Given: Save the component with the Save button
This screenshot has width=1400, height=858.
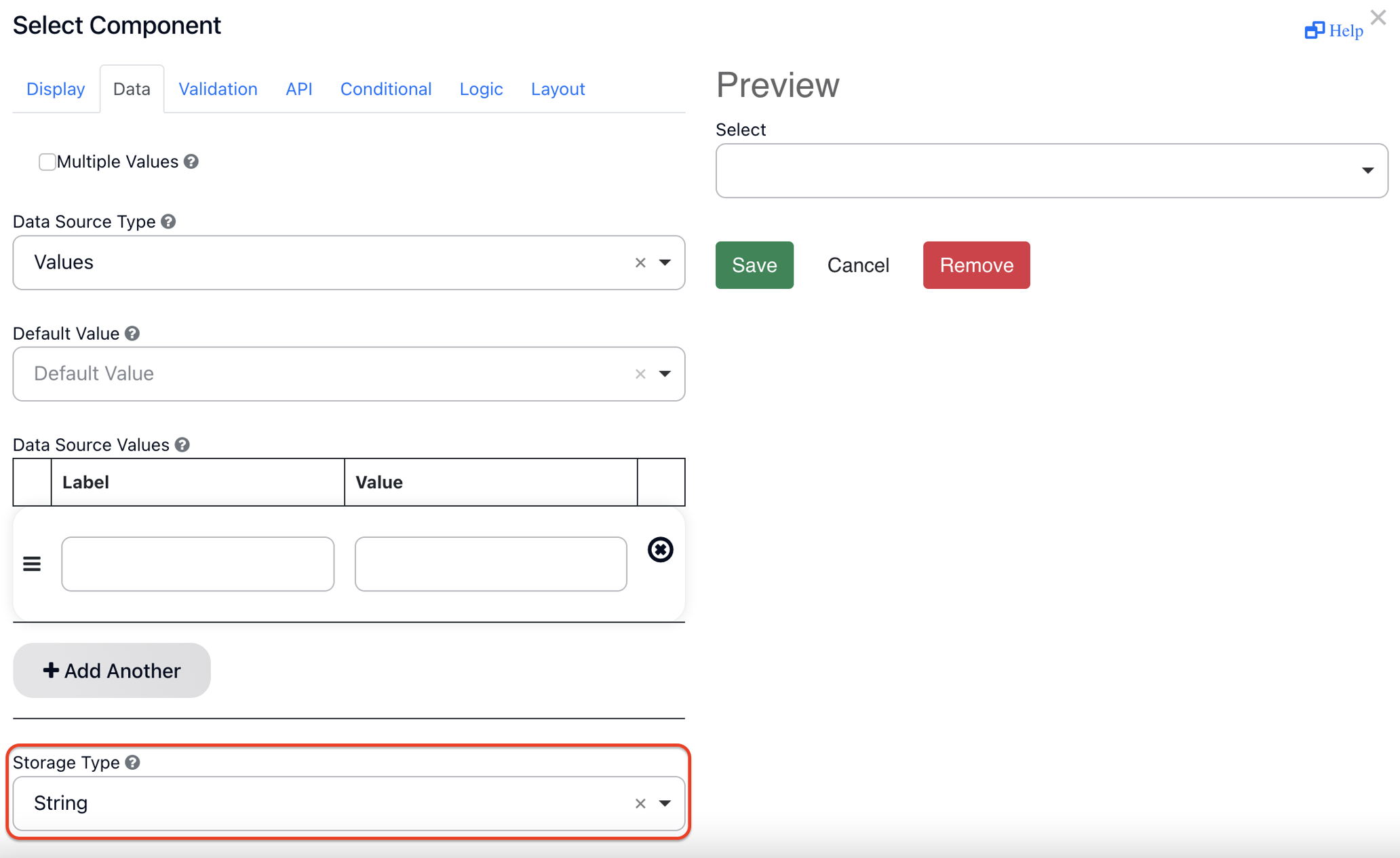Looking at the screenshot, I should [x=754, y=265].
